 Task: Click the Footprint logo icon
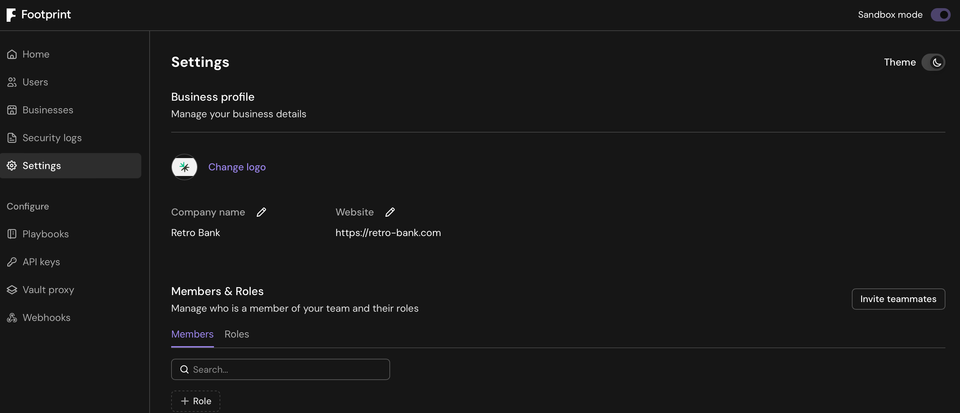point(11,15)
